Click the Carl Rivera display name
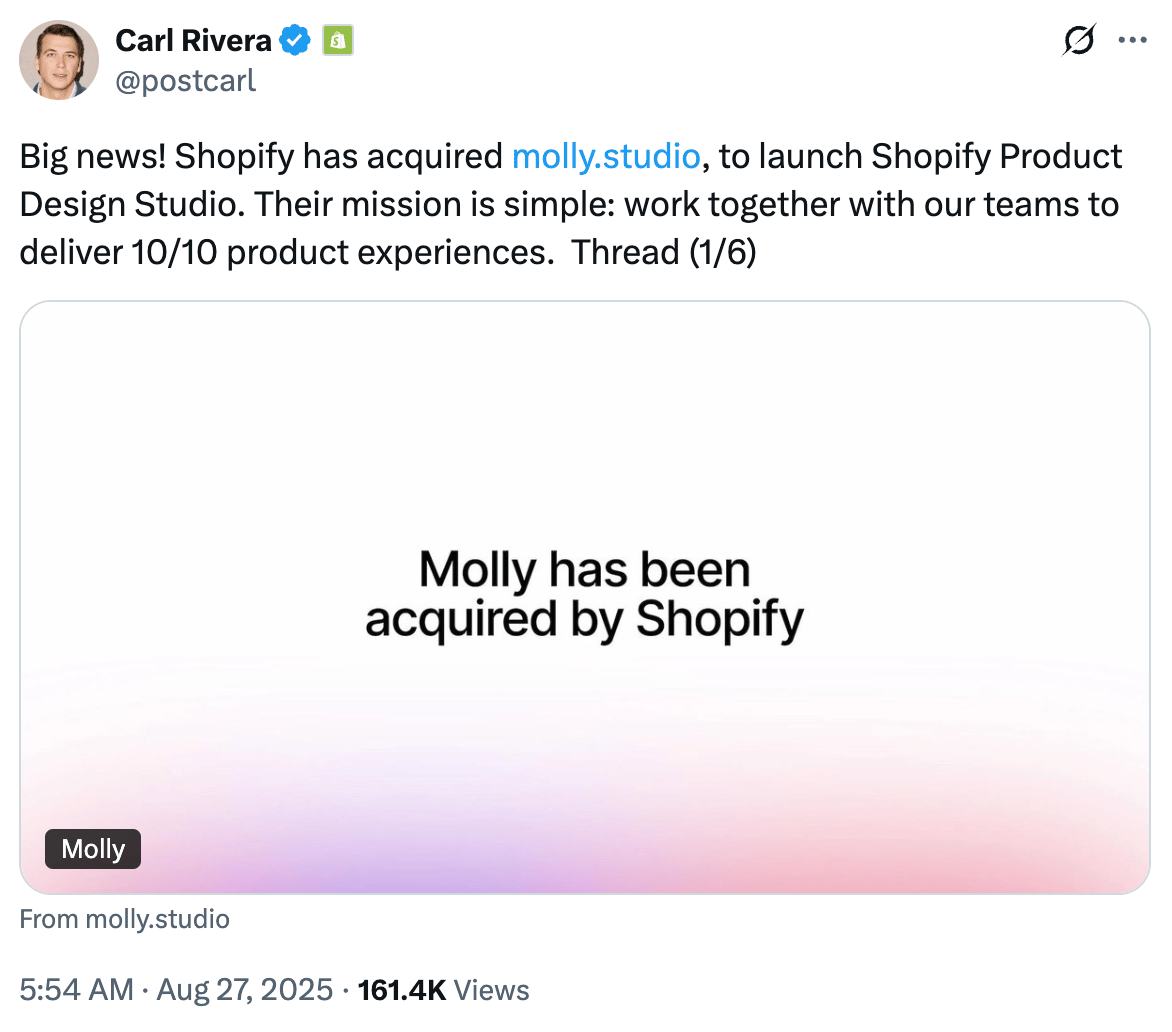The image size is (1172, 1032). tap(193, 41)
